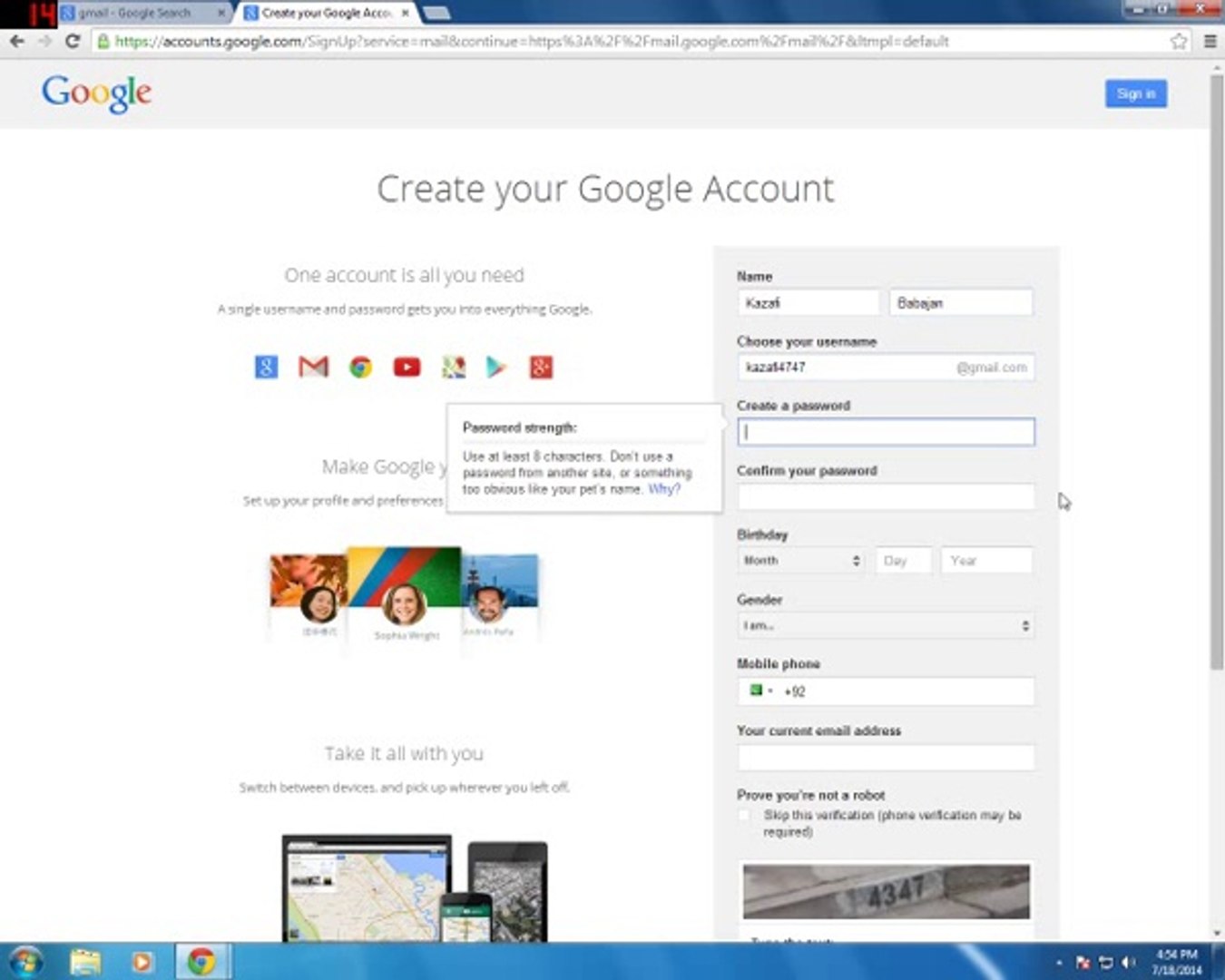The height and width of the screenshot is (980, 1225).
Task: Click the Confirm your password field
Action: [x=886, y=496]
